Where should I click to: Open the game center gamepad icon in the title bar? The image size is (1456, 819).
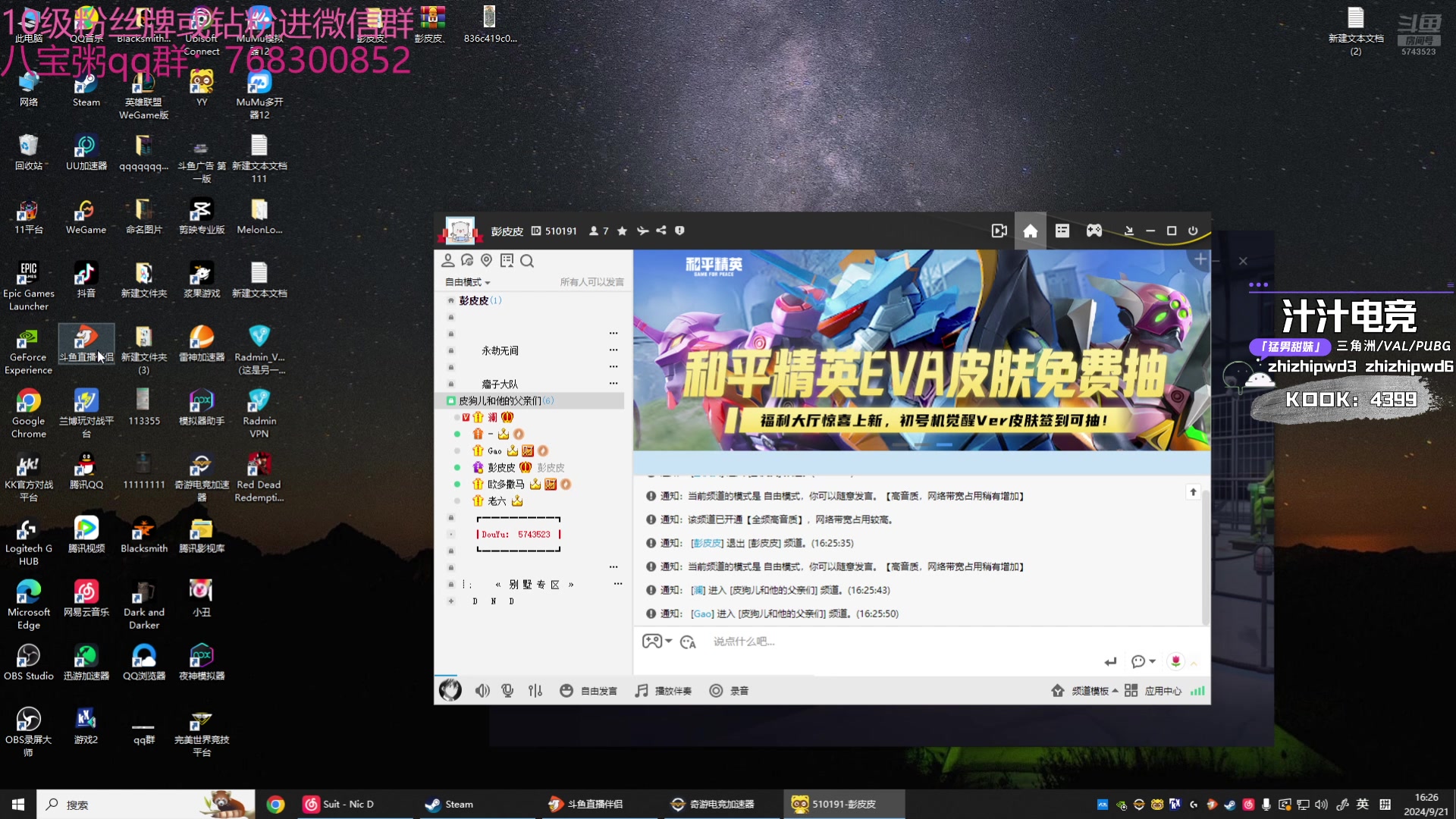[1095, 231]
